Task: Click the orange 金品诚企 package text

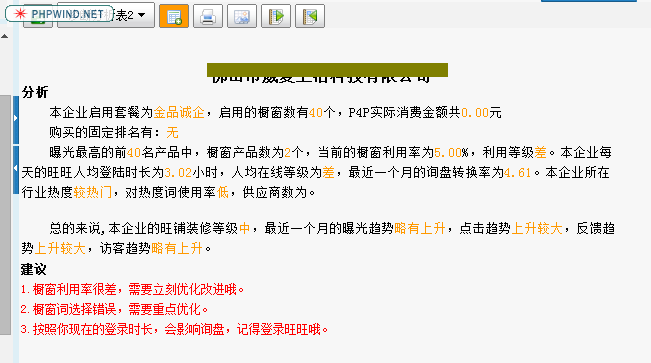Action: [179, 113]
